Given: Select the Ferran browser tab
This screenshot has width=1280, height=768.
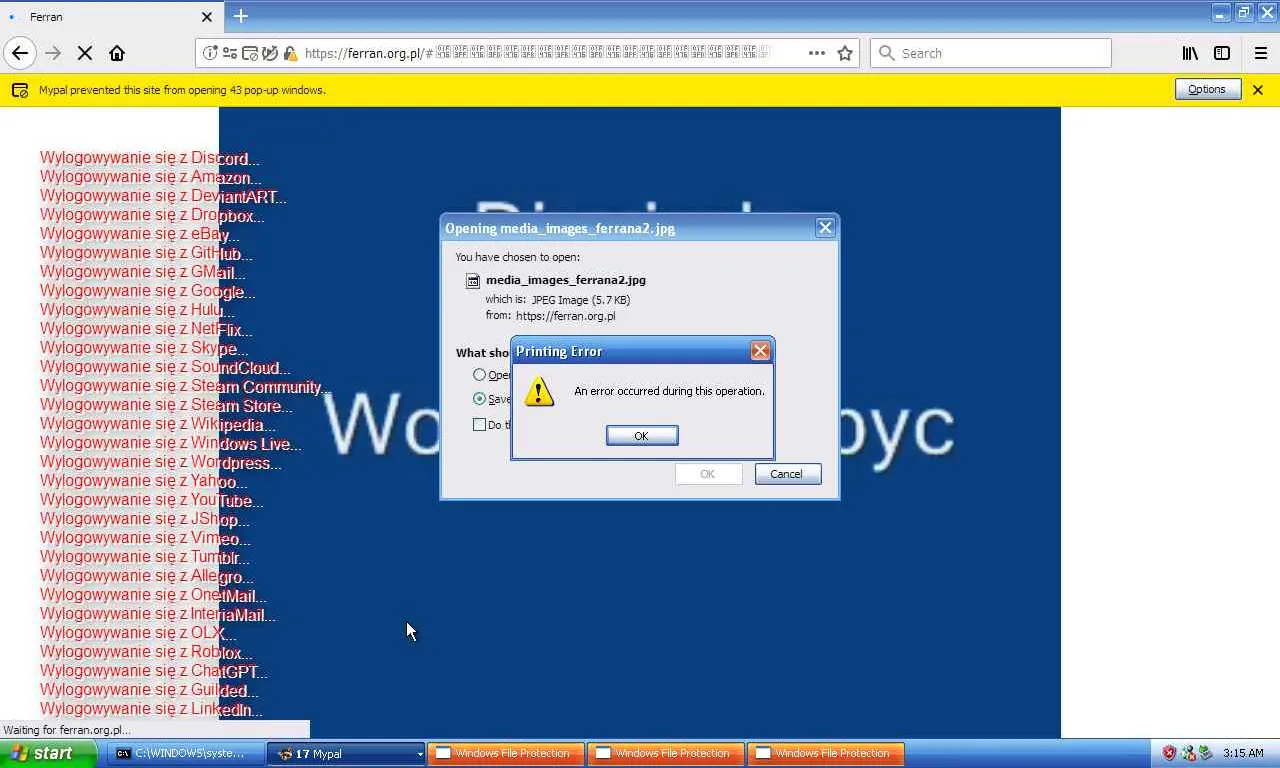Looking at the screenshot, I should 110,17.
